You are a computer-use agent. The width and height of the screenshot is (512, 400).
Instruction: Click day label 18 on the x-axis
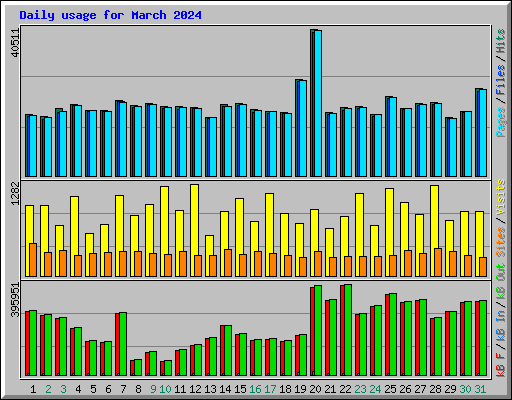[x=285, y=389]
